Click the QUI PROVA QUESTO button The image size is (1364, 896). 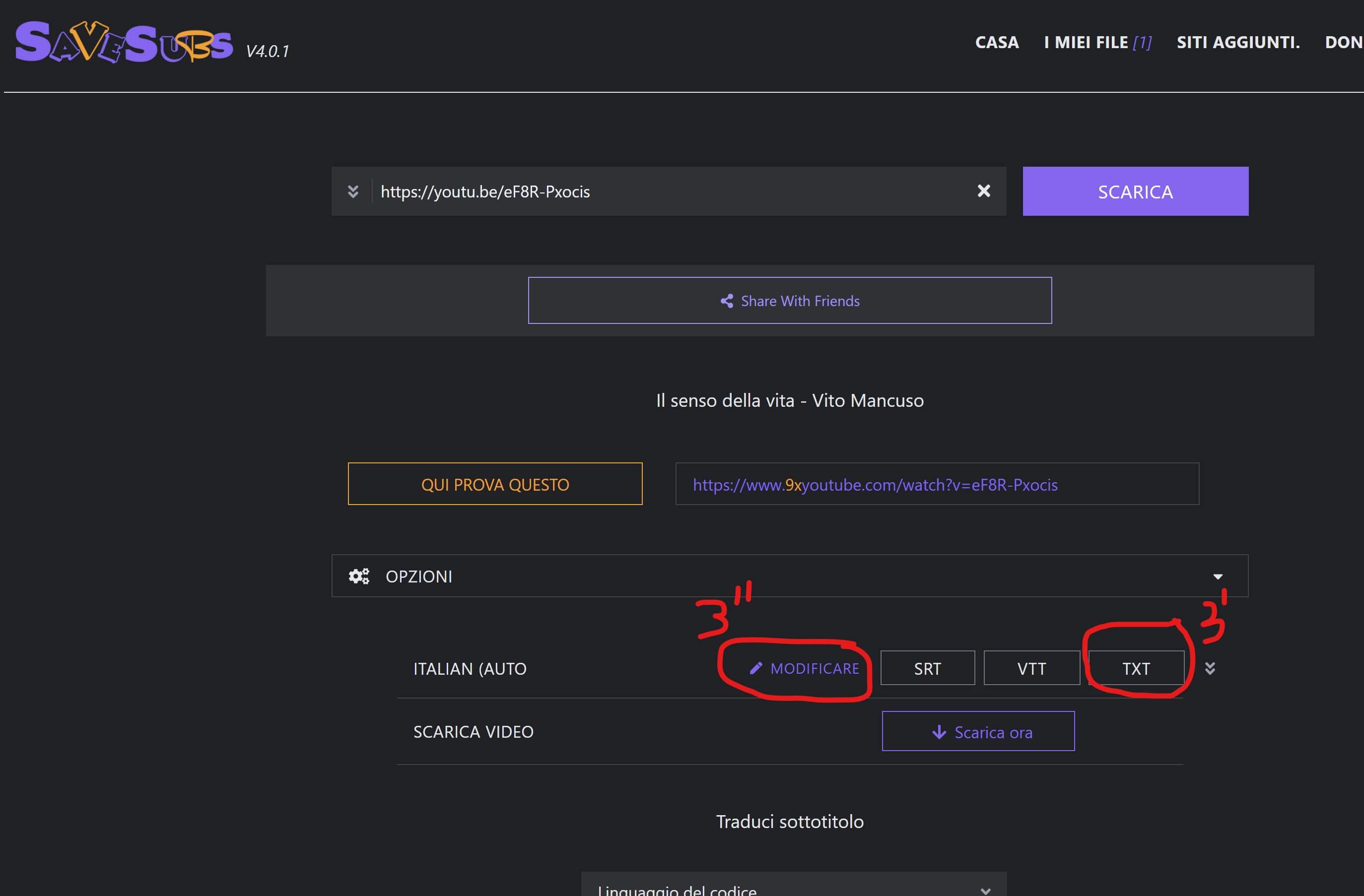pyautogui.click(x=494, y=484)
